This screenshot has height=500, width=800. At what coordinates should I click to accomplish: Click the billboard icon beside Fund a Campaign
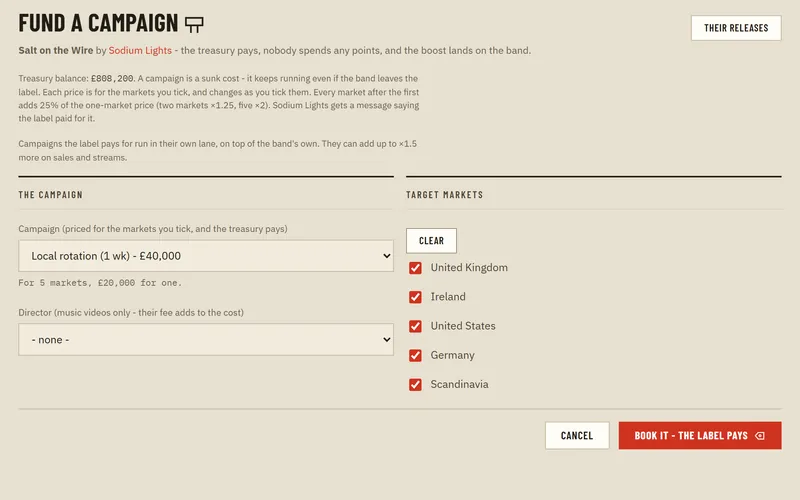(194, 24)
